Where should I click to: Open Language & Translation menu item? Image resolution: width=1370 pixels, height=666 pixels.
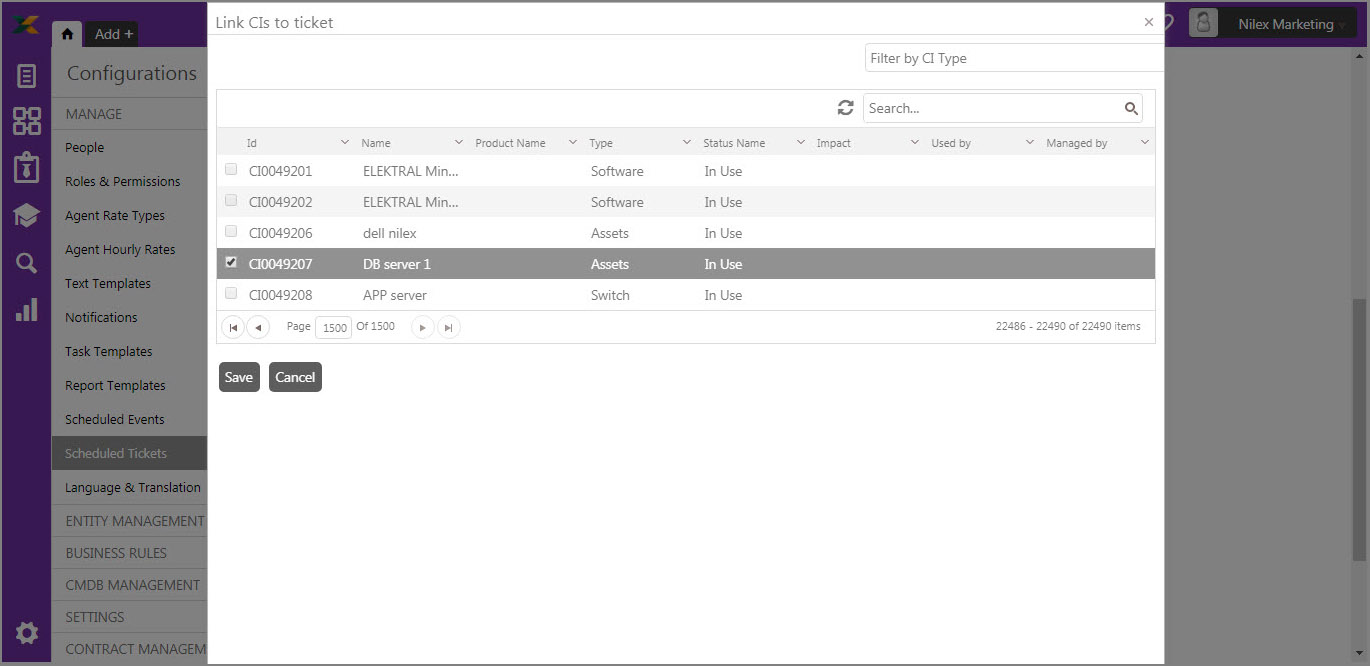point(133,487)
